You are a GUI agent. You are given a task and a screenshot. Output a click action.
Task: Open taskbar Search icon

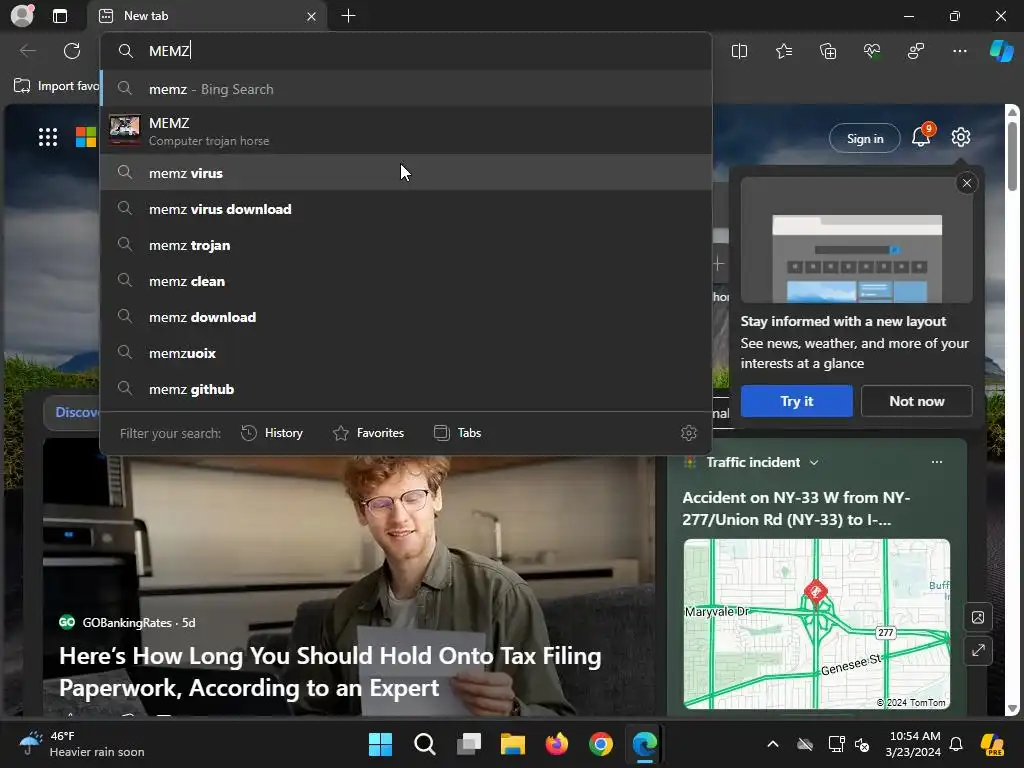[x=424, y=744]
